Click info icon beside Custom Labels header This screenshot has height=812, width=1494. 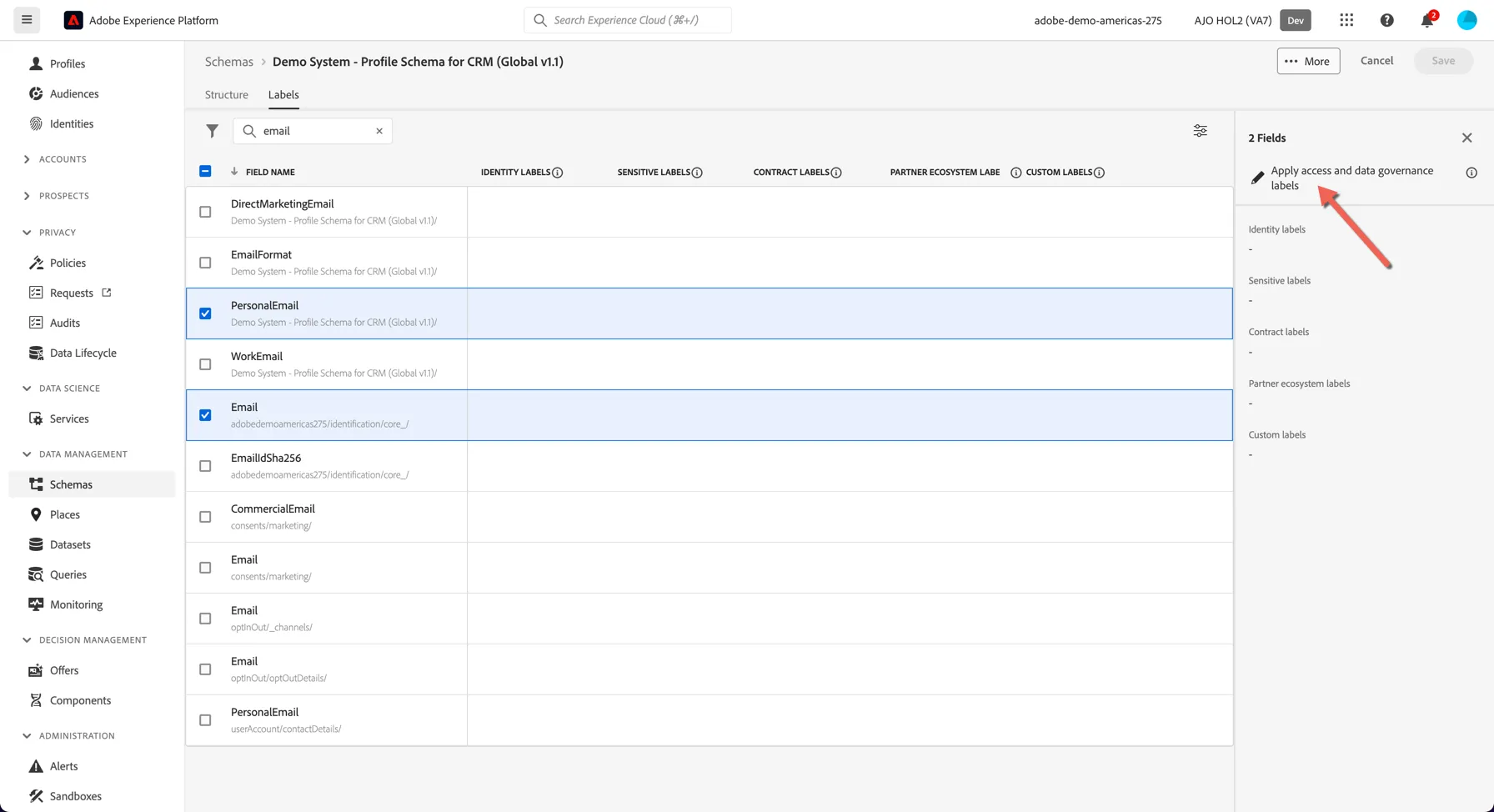(x=1099, y=173)
